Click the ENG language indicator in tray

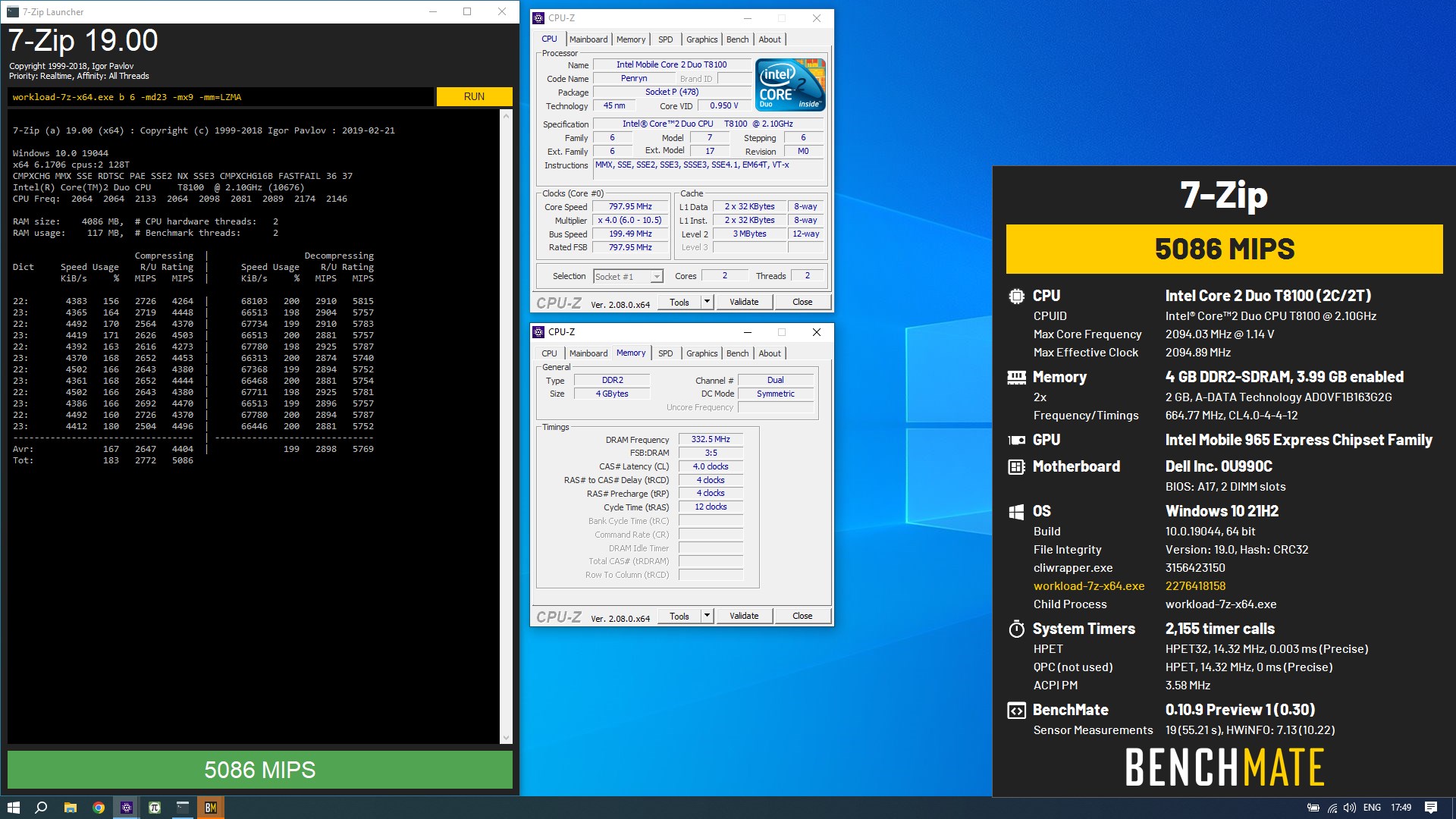[x=1372, y=808]
